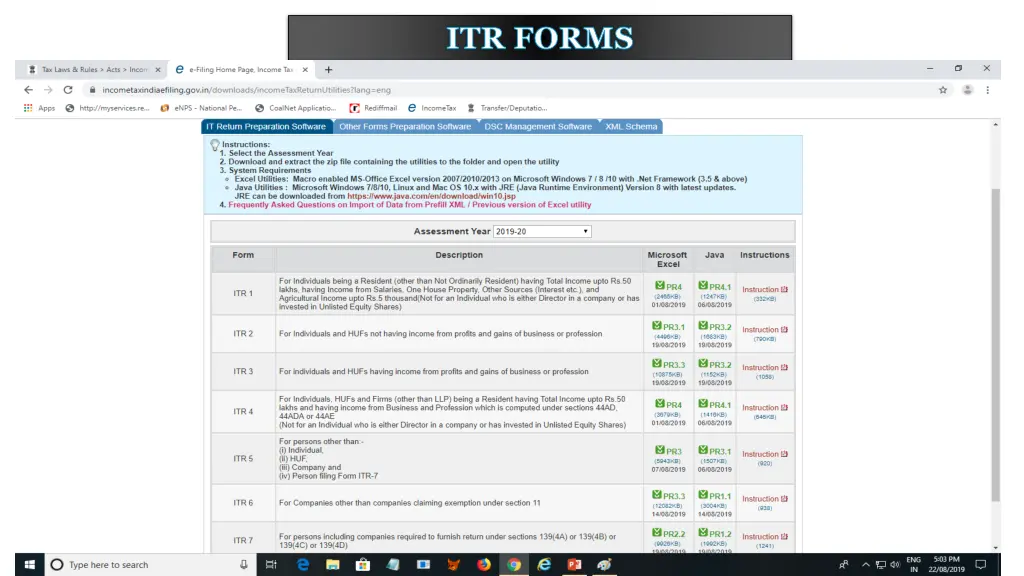
Task: Open Microsoft Store from the taskbar
Action: tap(362, 564)
